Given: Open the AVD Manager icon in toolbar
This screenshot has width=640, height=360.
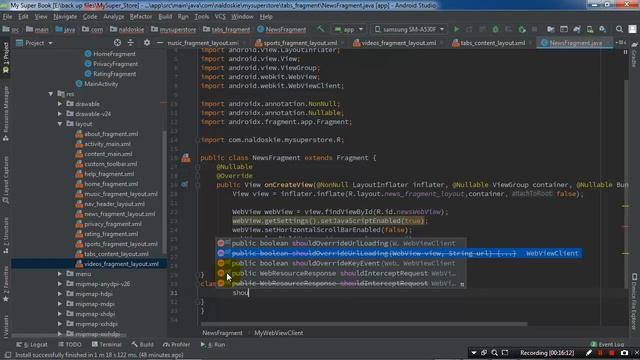Looking at the screenshot, I should click(x=590, y=29).
